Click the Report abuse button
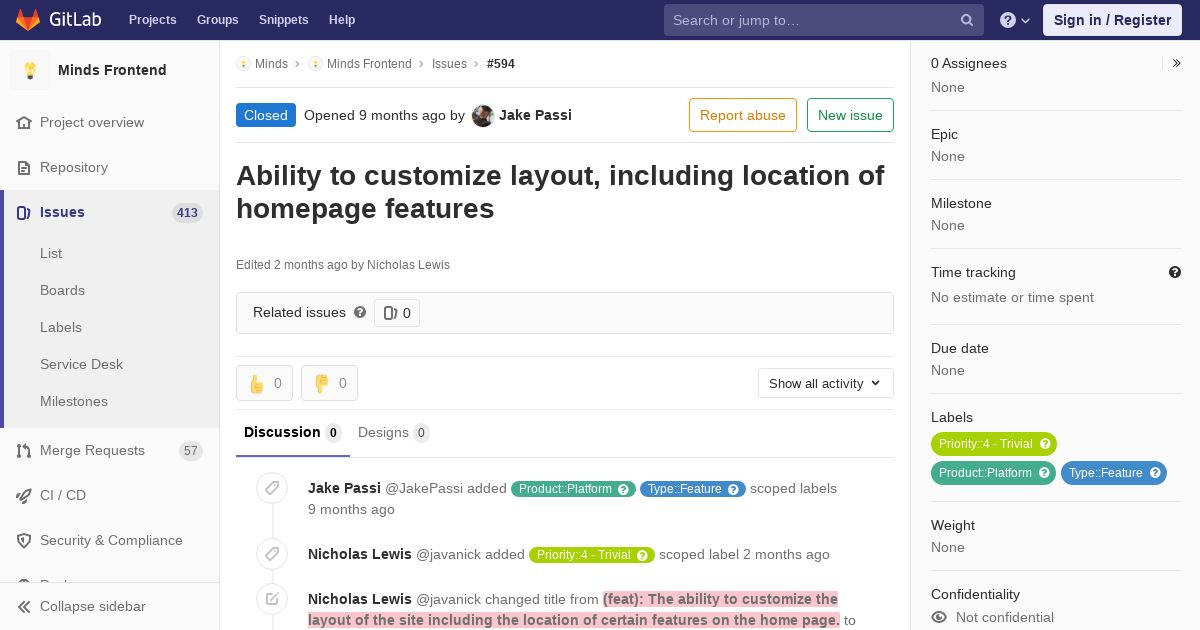 (x=743, y=115)
